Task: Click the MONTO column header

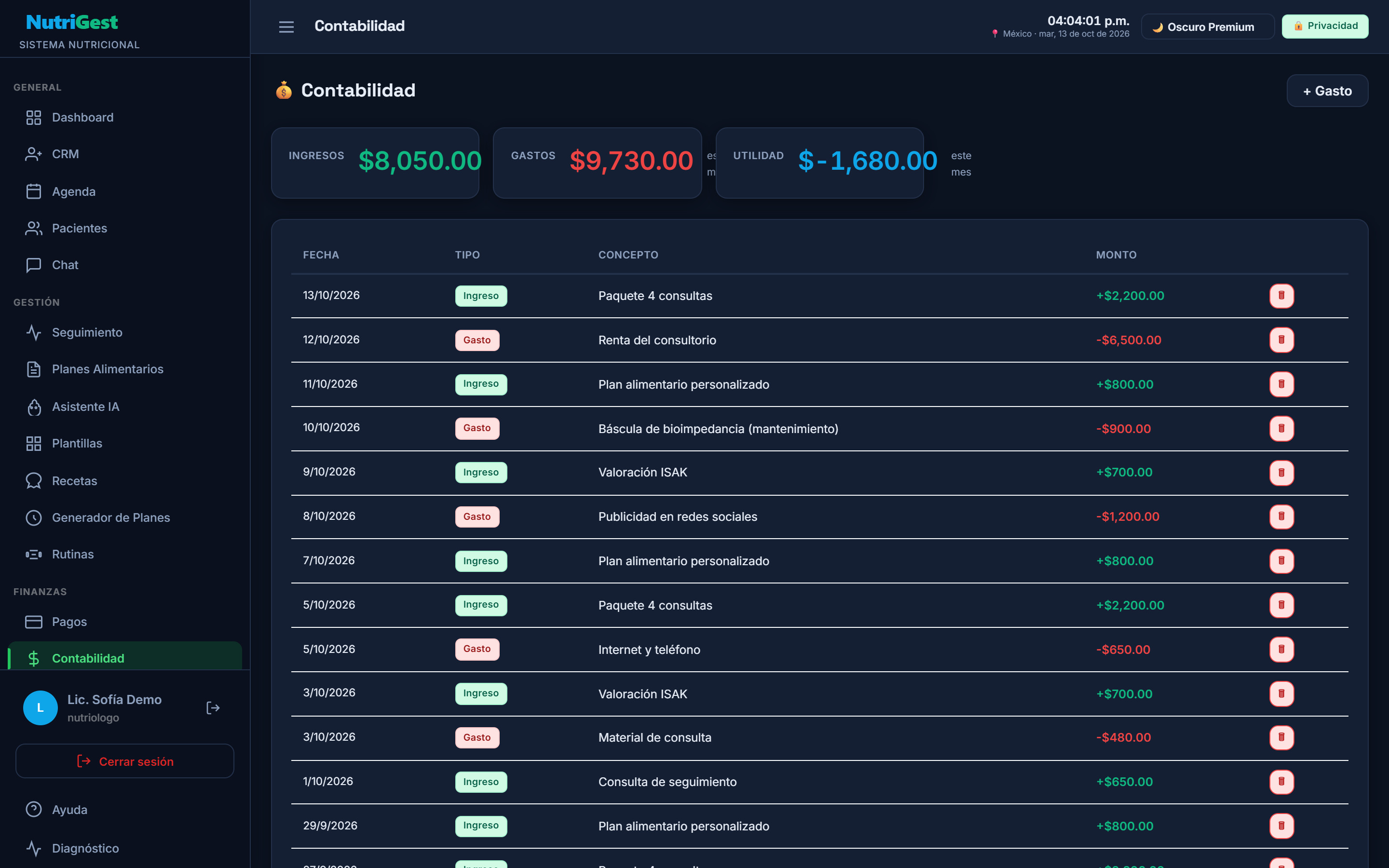Action: click(1116, 255)
